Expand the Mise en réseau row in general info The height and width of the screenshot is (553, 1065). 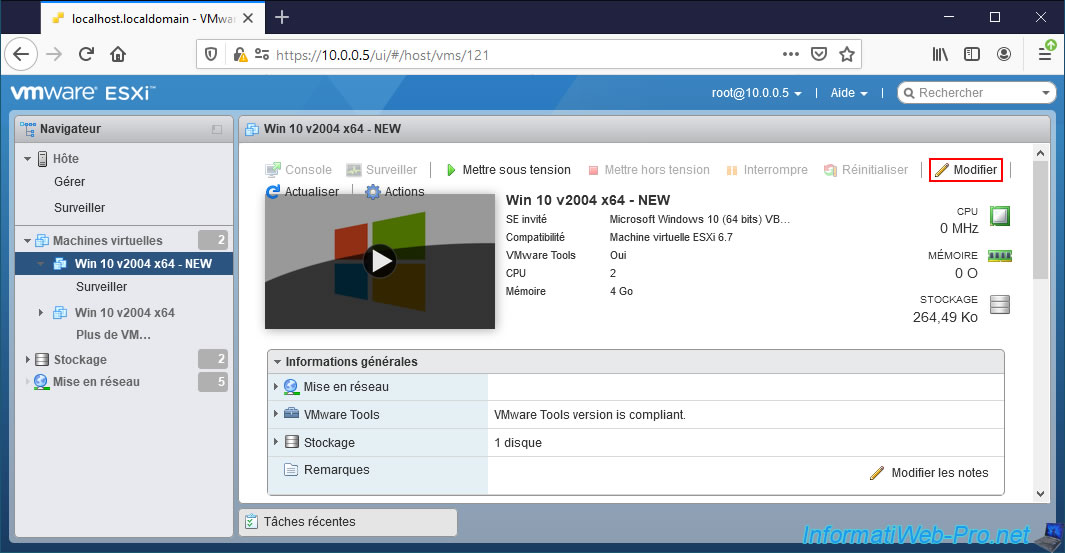pyautogui.click(x=276, y=387)
